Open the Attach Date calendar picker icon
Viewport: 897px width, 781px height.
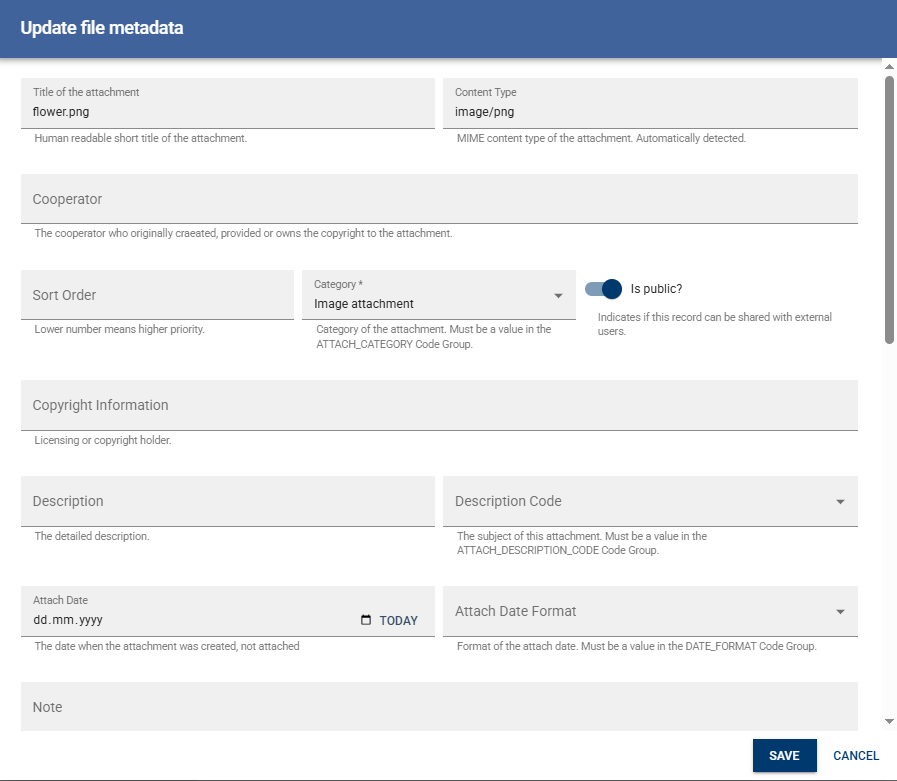[x=366, y=620]
